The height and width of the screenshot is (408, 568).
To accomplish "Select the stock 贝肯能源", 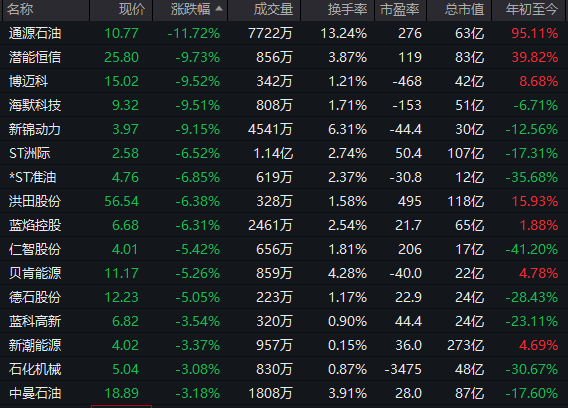I will click(x=35, y=273).
